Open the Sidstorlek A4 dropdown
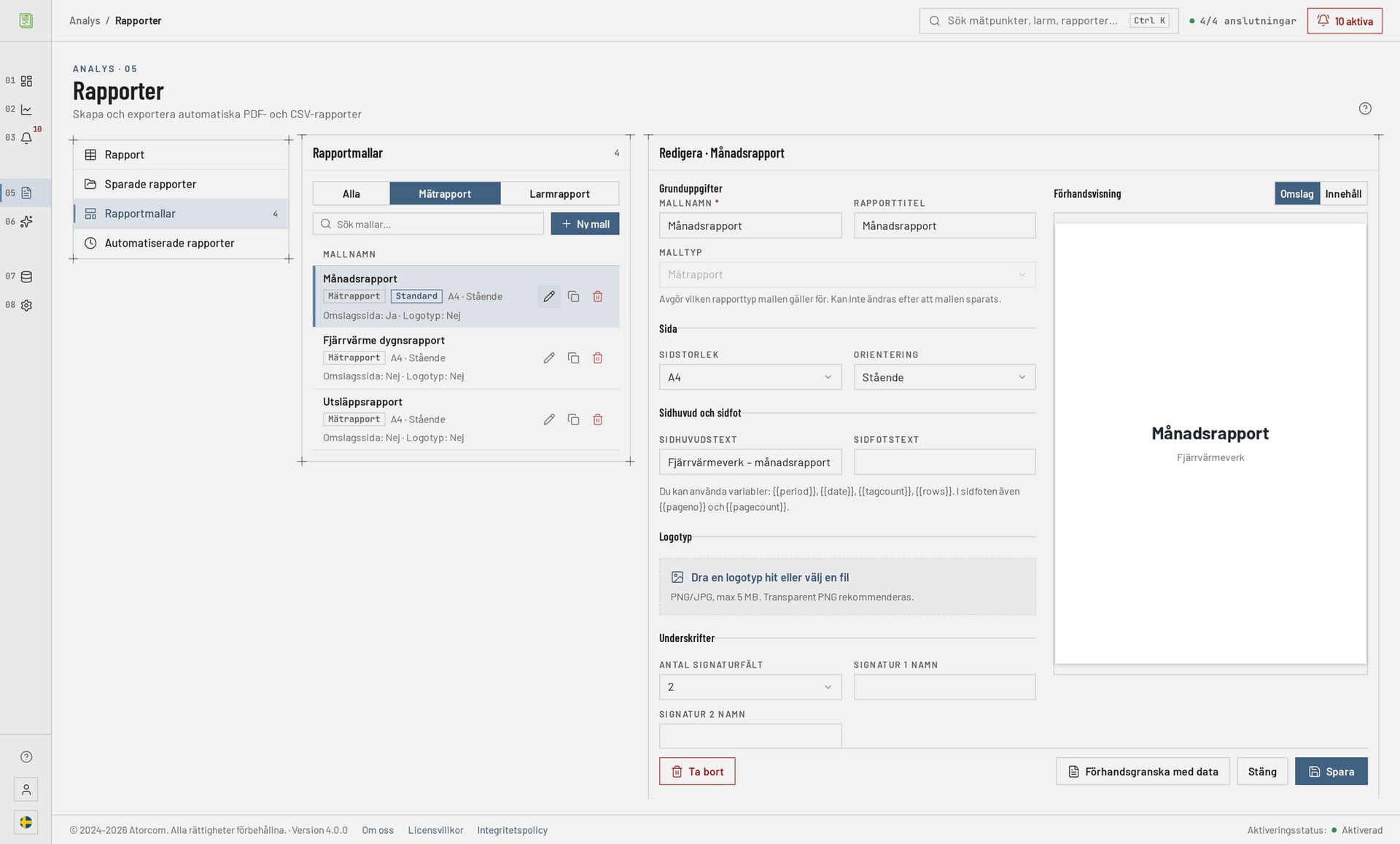Image resolution: width=1400 pixels, height=844 pixels. (750, 377)
